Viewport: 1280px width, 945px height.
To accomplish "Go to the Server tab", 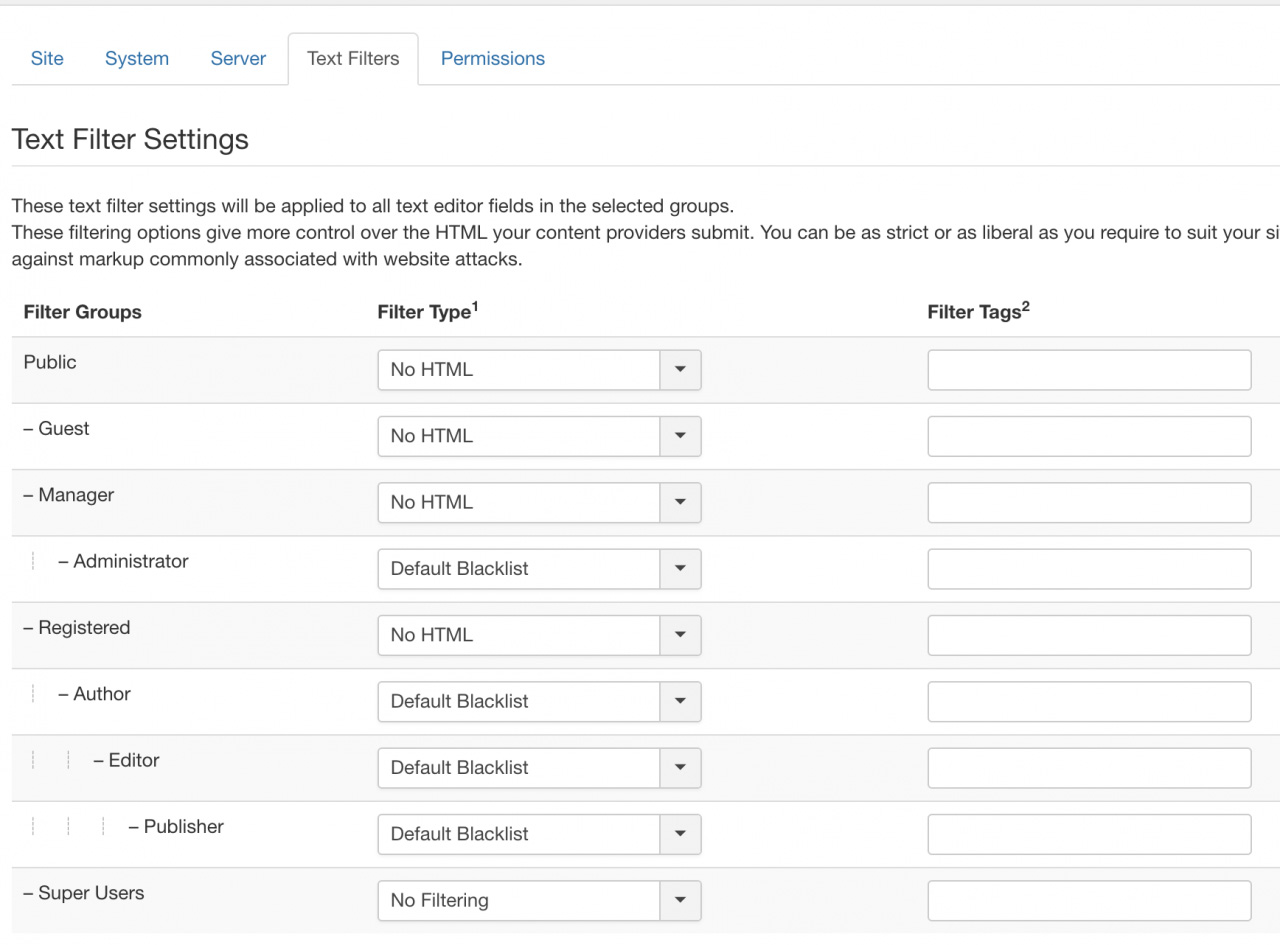I will pyautogui.click(x=238, y=59).
